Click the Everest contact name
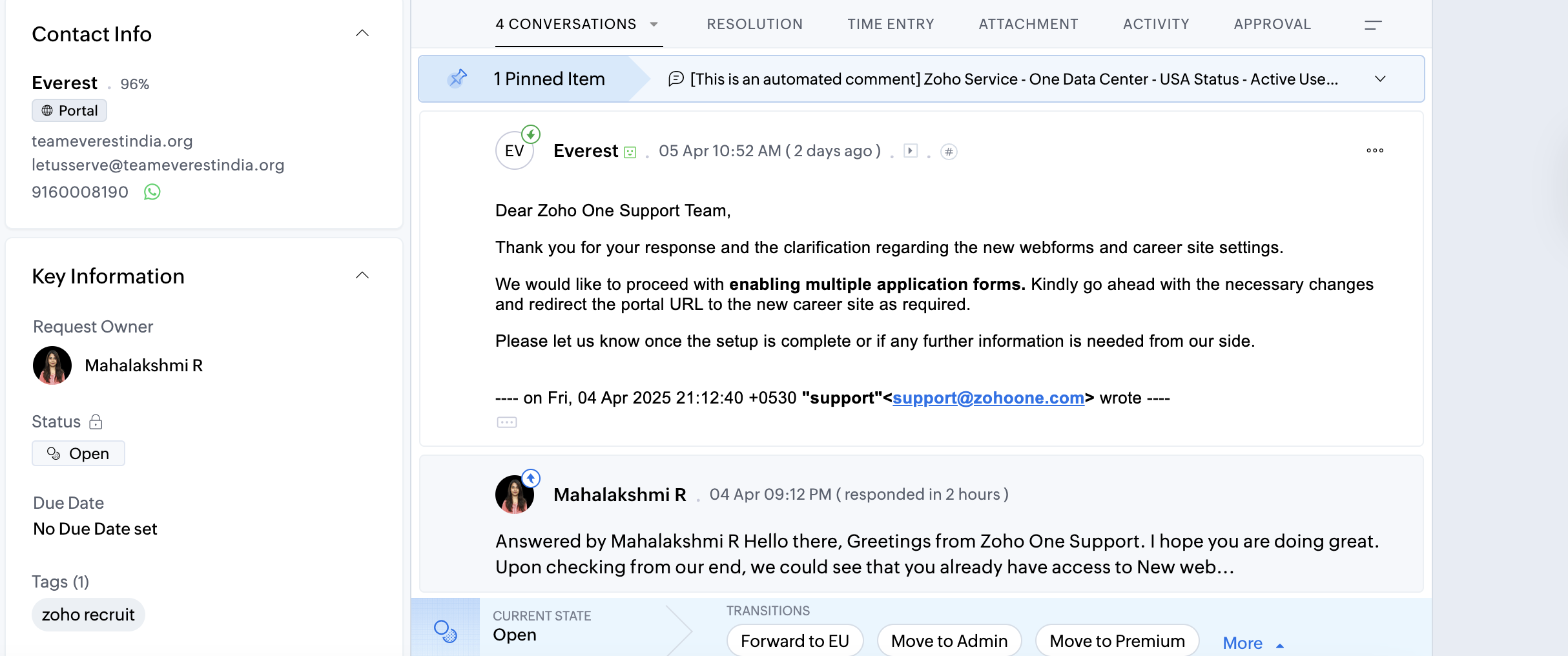This screenshot has height=656, width=1568. tap(65, 83)
